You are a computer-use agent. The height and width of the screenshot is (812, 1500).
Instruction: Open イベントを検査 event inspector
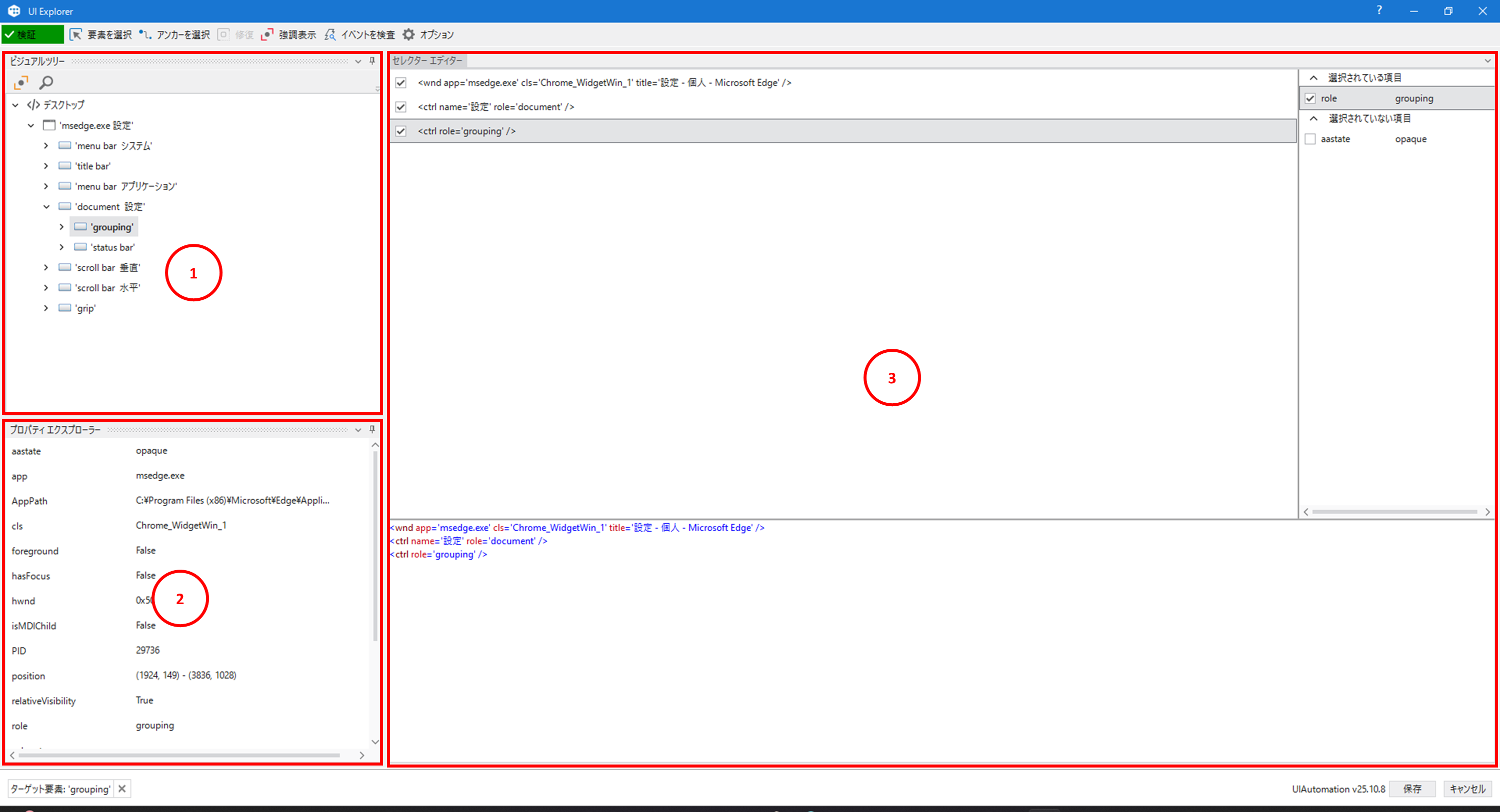click(360, 35)
